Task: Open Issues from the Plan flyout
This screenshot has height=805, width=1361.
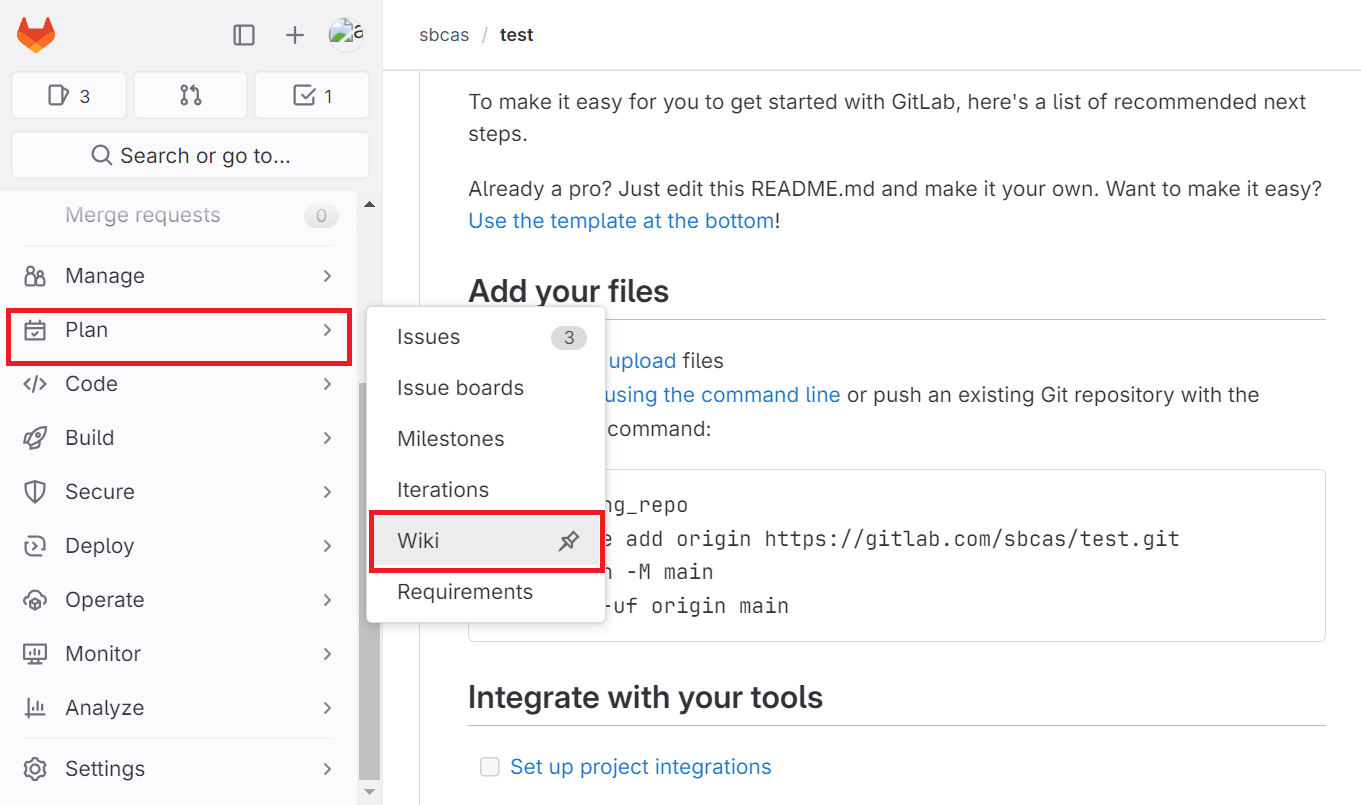Action: [x=486, y=337]
